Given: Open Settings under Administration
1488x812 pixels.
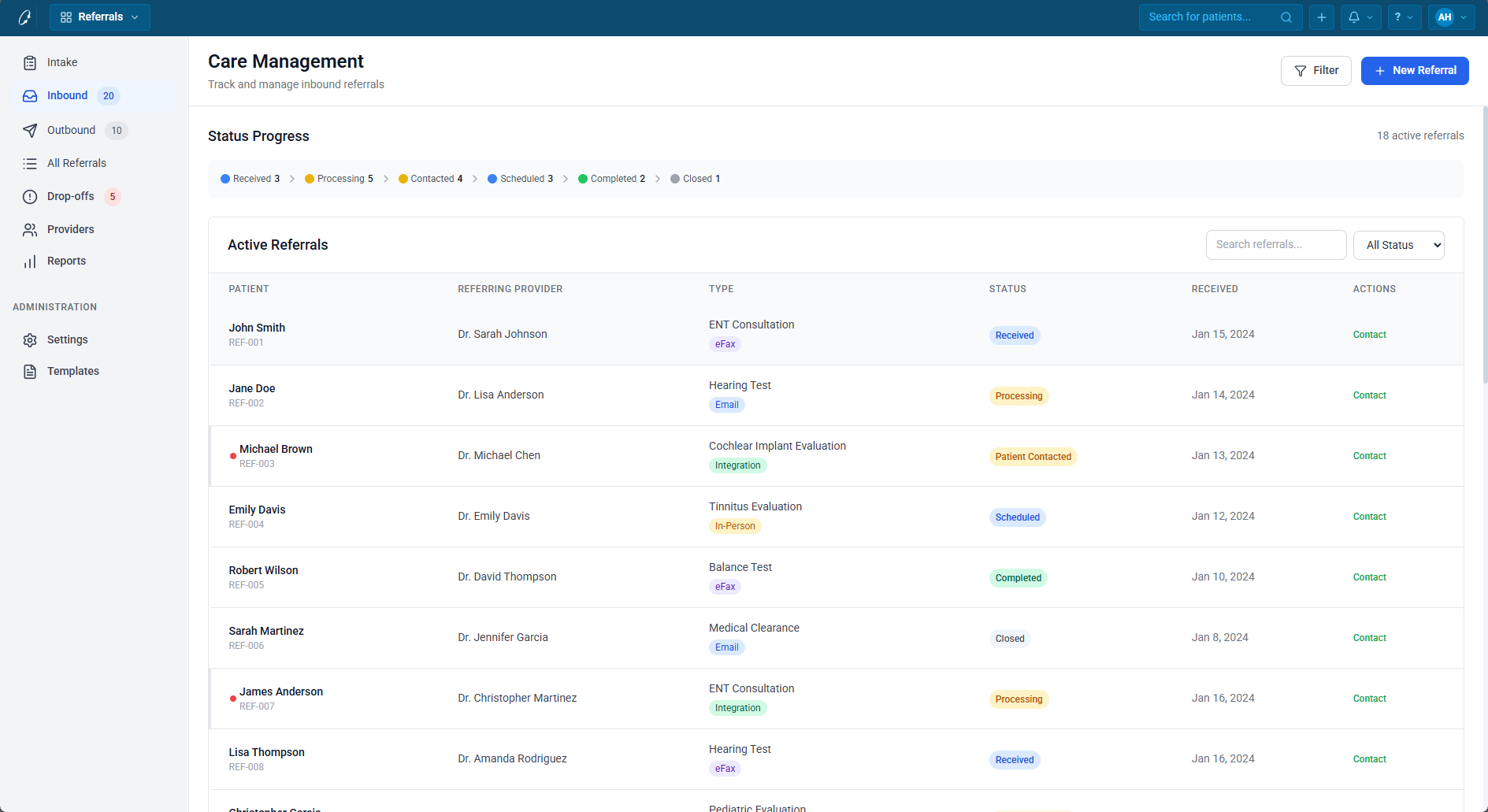Looking at the screenshot, I should (95, 340).
